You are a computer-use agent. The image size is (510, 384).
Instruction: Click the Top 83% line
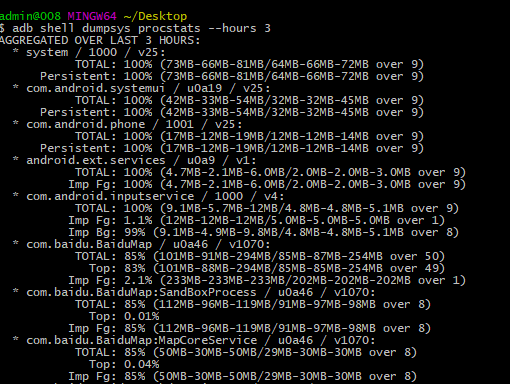click(x=267, y=268)
